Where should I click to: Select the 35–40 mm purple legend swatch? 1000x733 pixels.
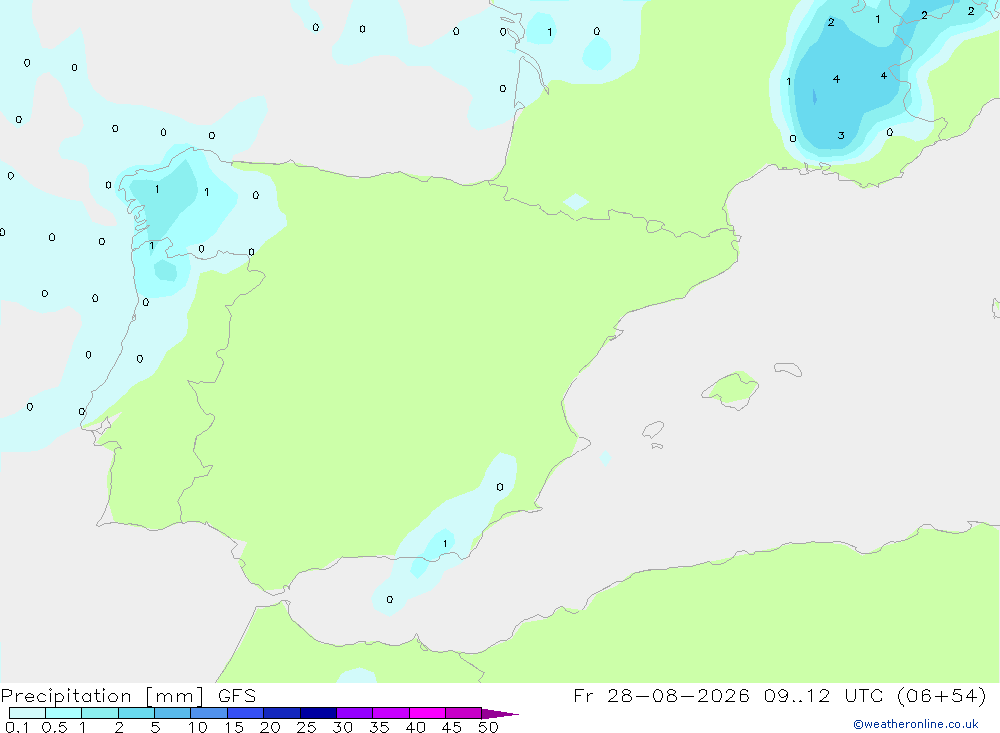[391, 713]
